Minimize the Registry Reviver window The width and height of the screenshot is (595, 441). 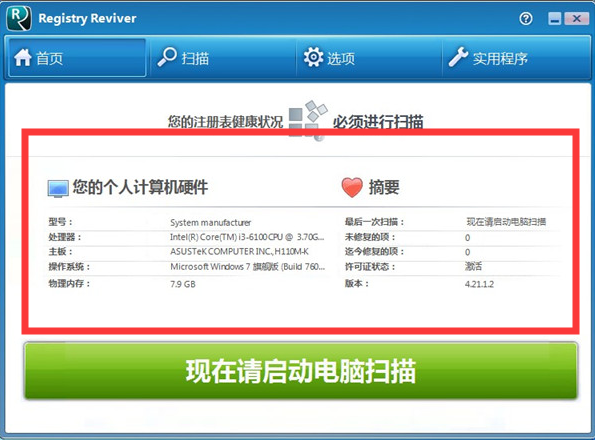point(554,18)
